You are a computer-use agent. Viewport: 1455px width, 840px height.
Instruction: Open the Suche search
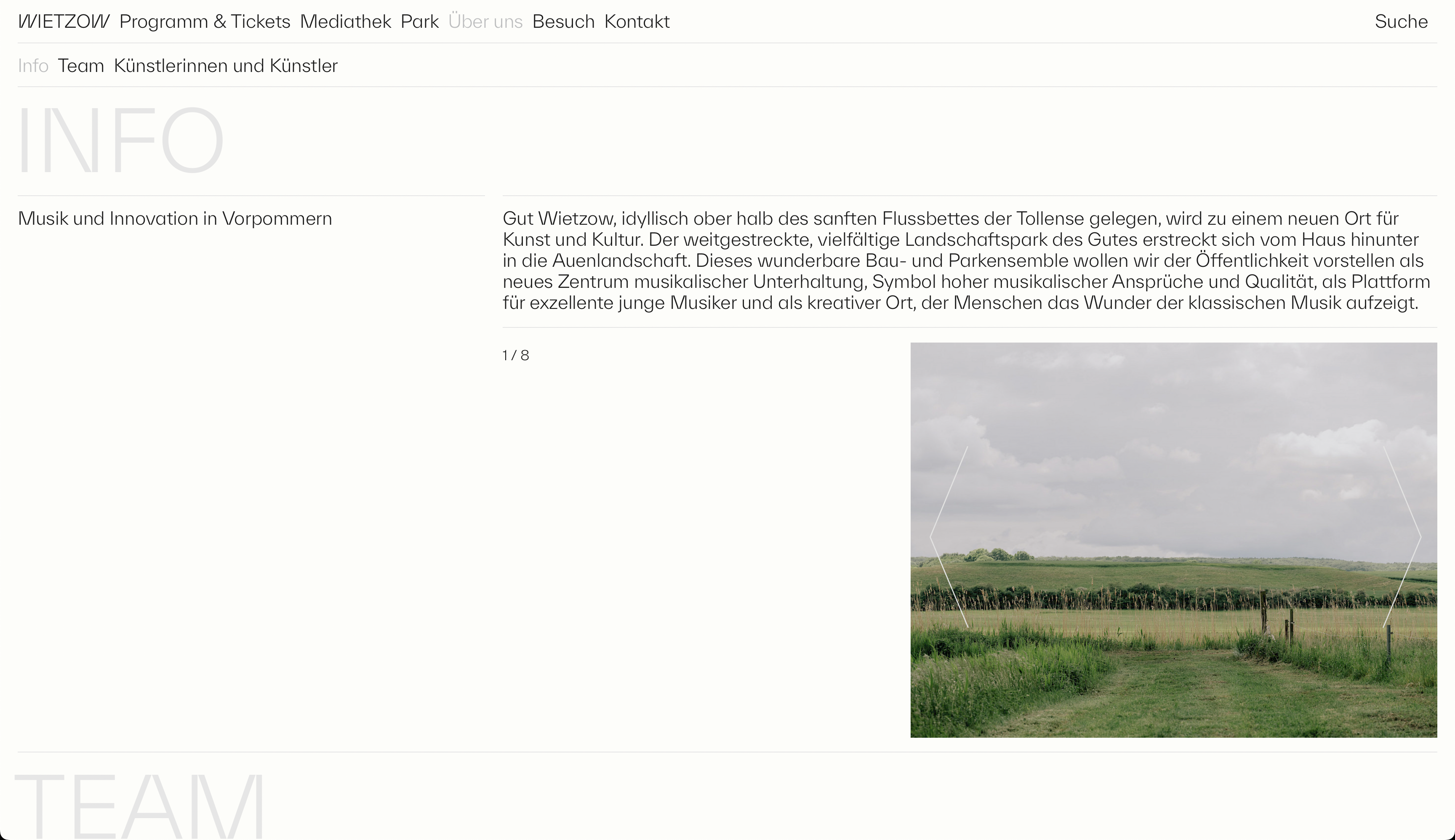(1402, 22)
